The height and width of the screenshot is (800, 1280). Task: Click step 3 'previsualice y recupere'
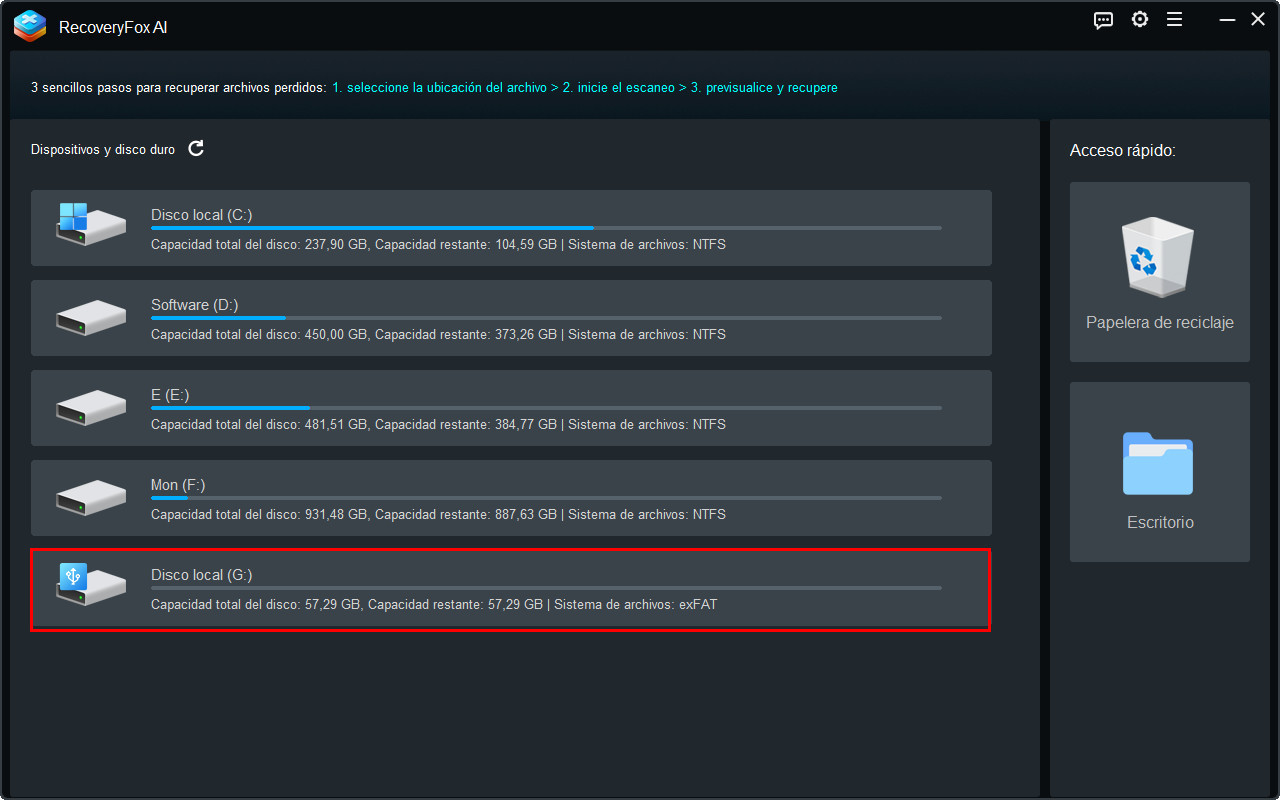tap(766, 87)
